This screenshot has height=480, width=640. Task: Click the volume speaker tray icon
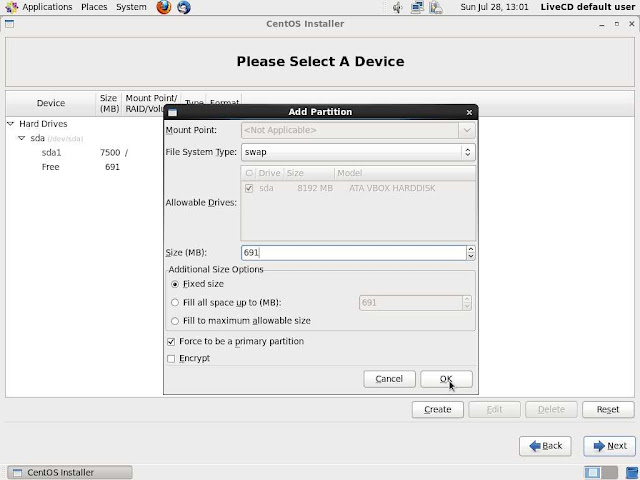397,7
